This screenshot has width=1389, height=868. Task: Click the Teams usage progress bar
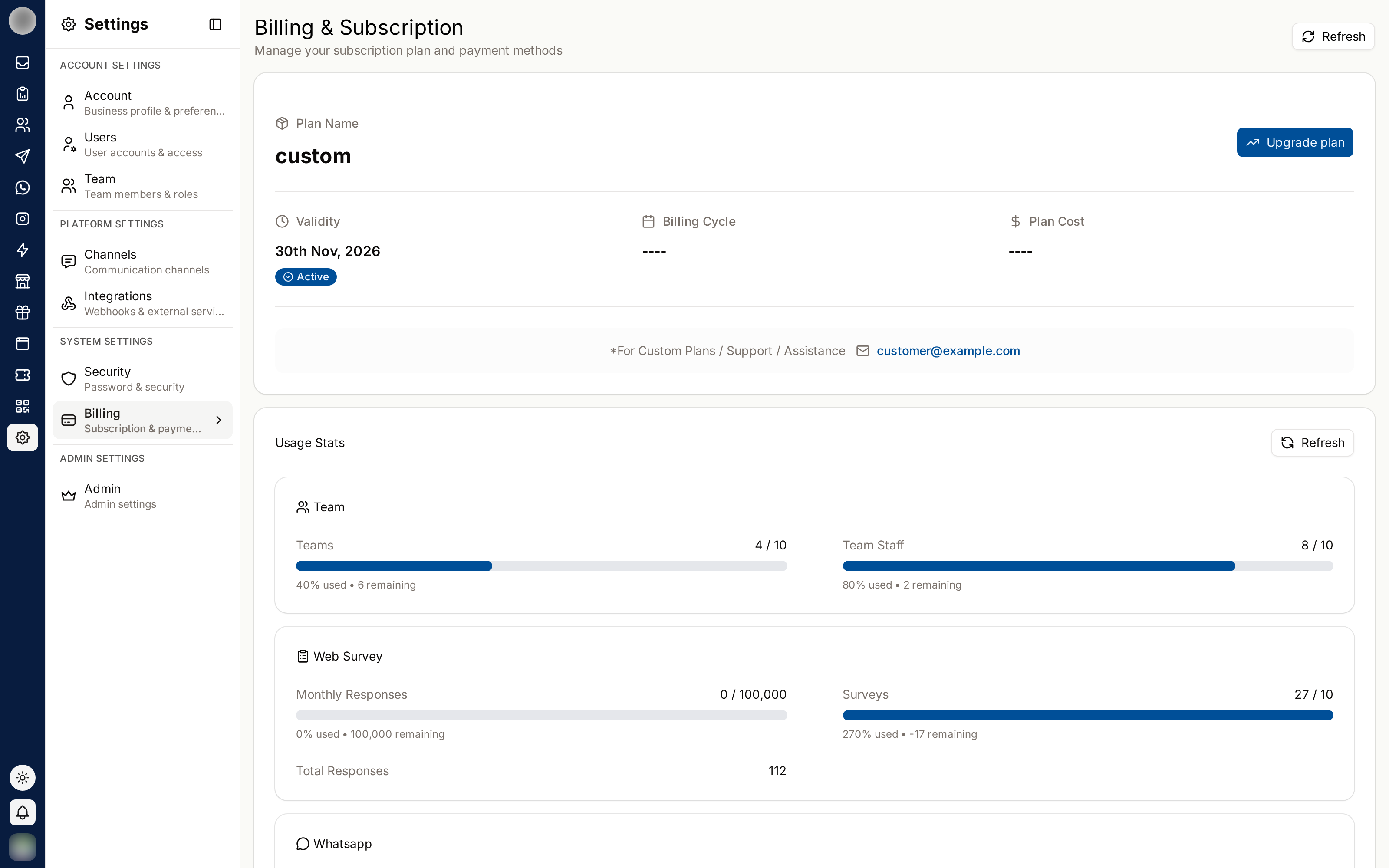541,566
